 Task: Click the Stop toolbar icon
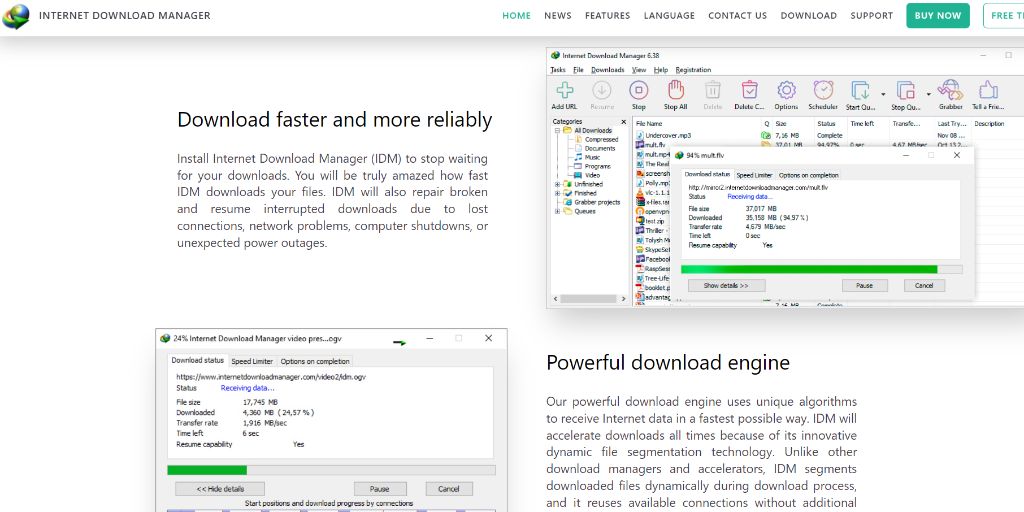(x=638, y=90)
